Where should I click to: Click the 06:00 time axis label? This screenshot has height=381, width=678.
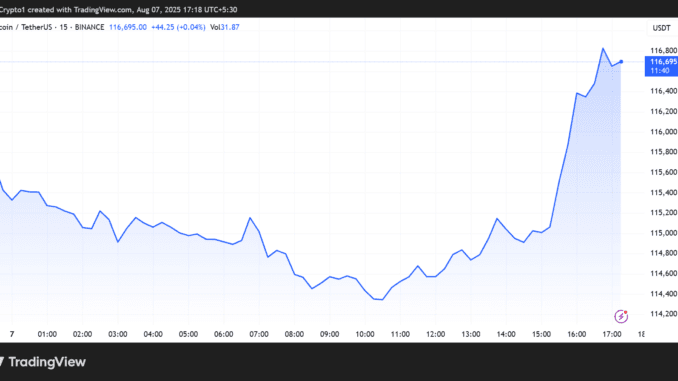tap(224, 334)
